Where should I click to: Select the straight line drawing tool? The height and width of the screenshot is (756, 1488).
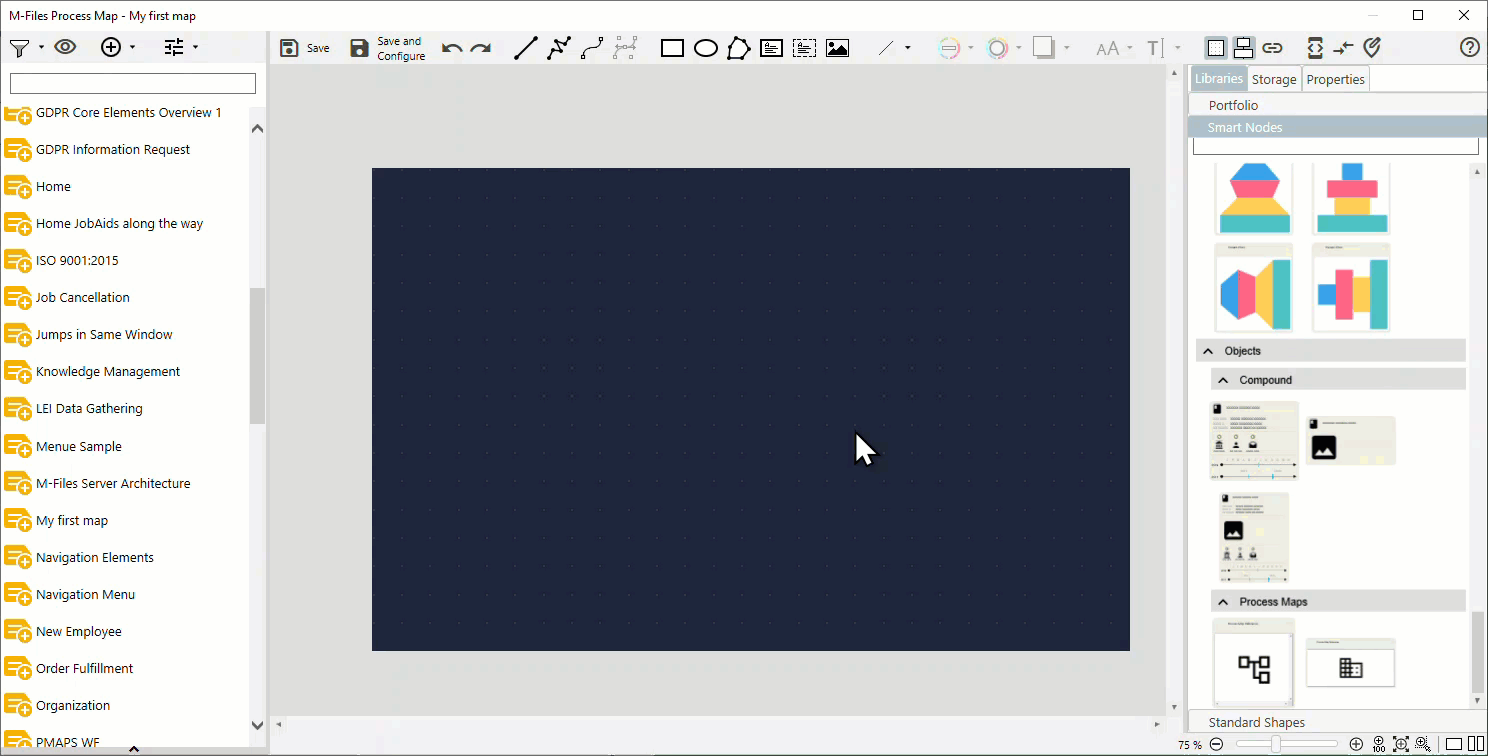coord(525,48)
